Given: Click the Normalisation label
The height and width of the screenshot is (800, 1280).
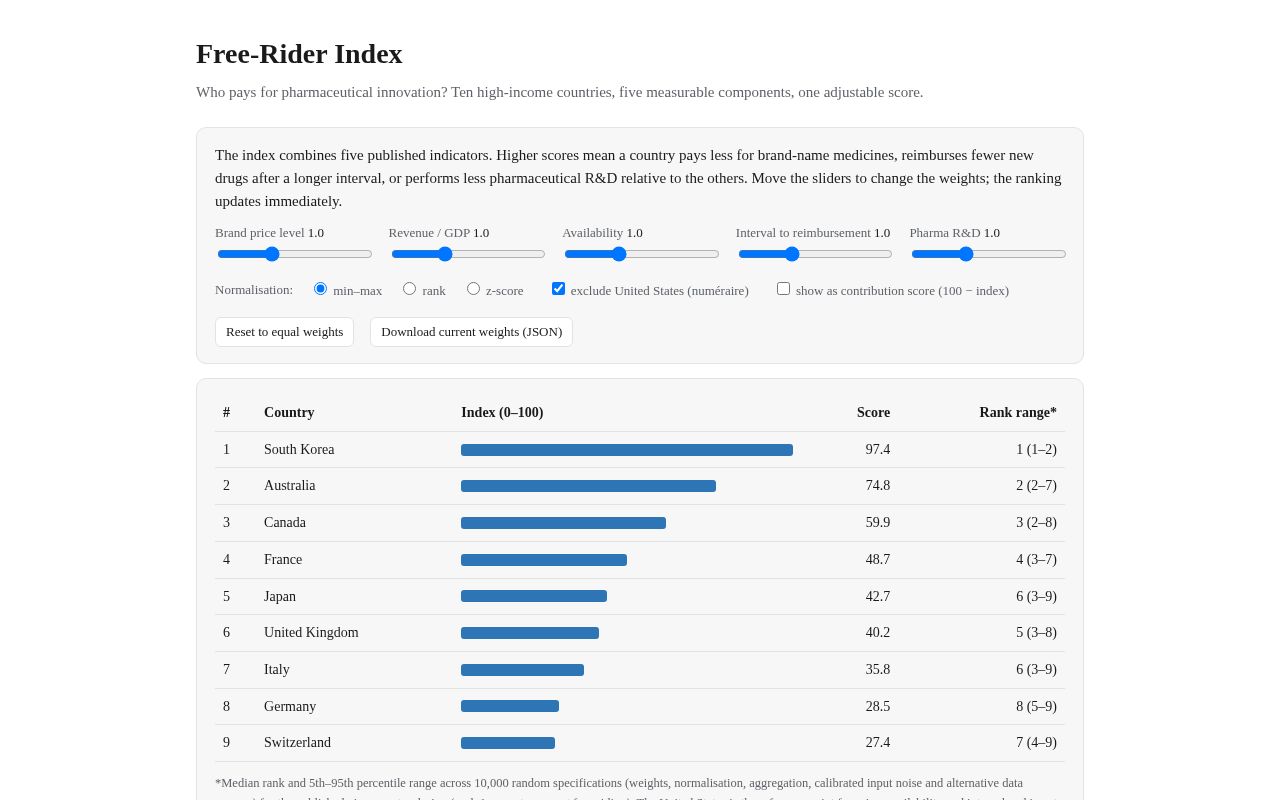Looking at the screenshot, I should (254, 290).
